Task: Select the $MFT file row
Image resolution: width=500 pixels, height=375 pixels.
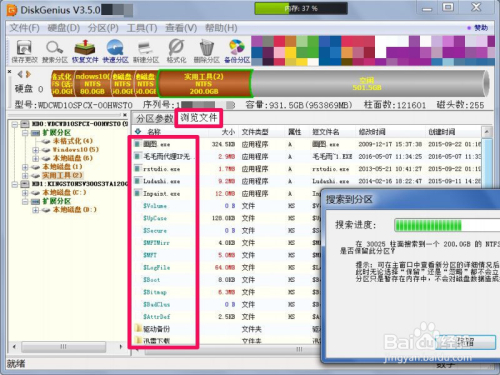Action: point(307,255)
